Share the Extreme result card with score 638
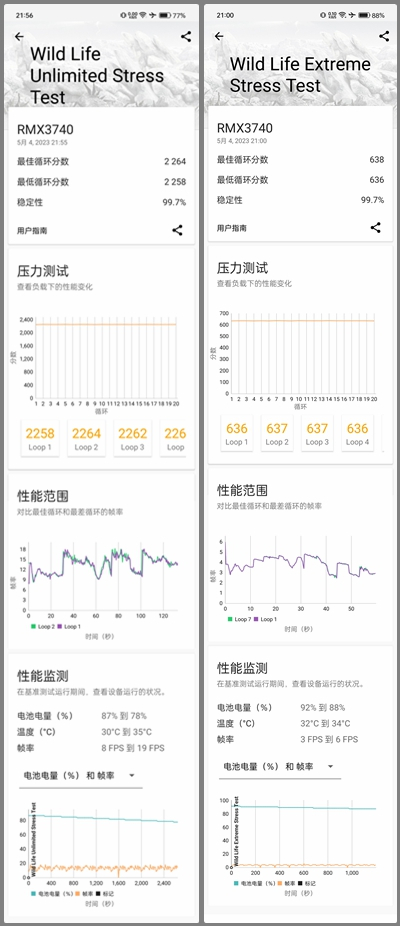The width and height of the screenshot is (400, 926). [x=376, y=227]
